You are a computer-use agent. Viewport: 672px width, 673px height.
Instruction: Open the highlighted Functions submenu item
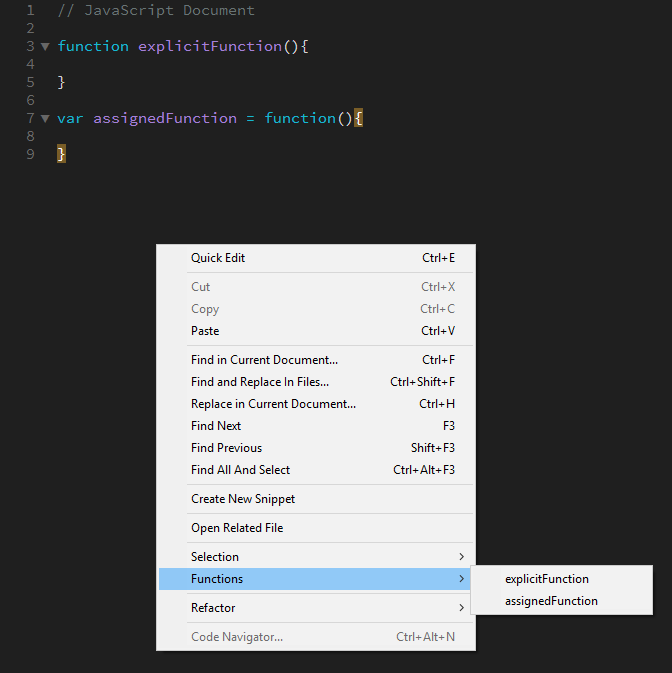coord(217,579)
